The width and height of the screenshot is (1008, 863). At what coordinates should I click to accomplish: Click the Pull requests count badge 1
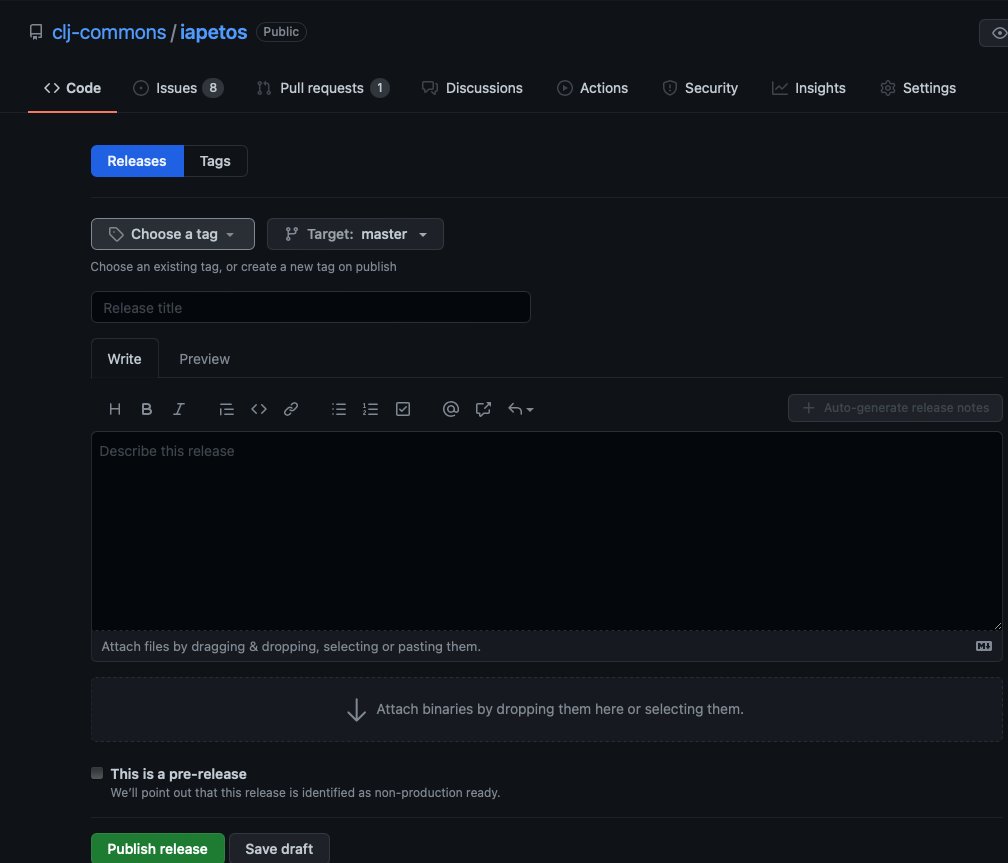tap(380, 88)
